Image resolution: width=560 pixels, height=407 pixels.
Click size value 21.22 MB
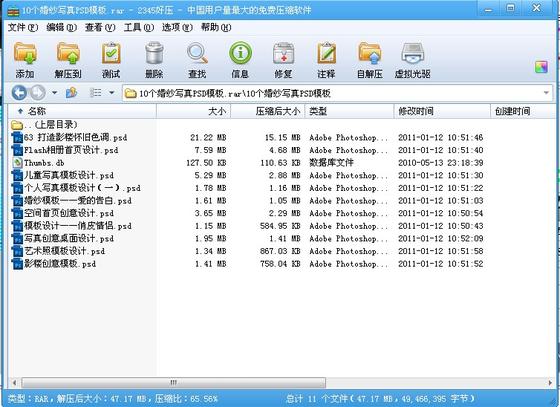208,137
